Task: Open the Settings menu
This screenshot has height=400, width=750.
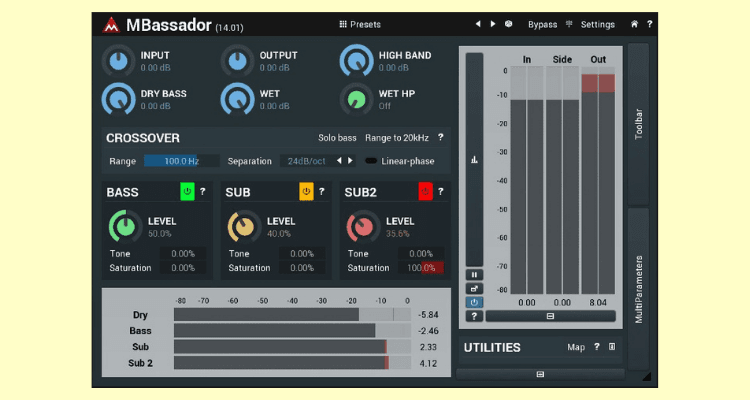Action: [597, 24]
